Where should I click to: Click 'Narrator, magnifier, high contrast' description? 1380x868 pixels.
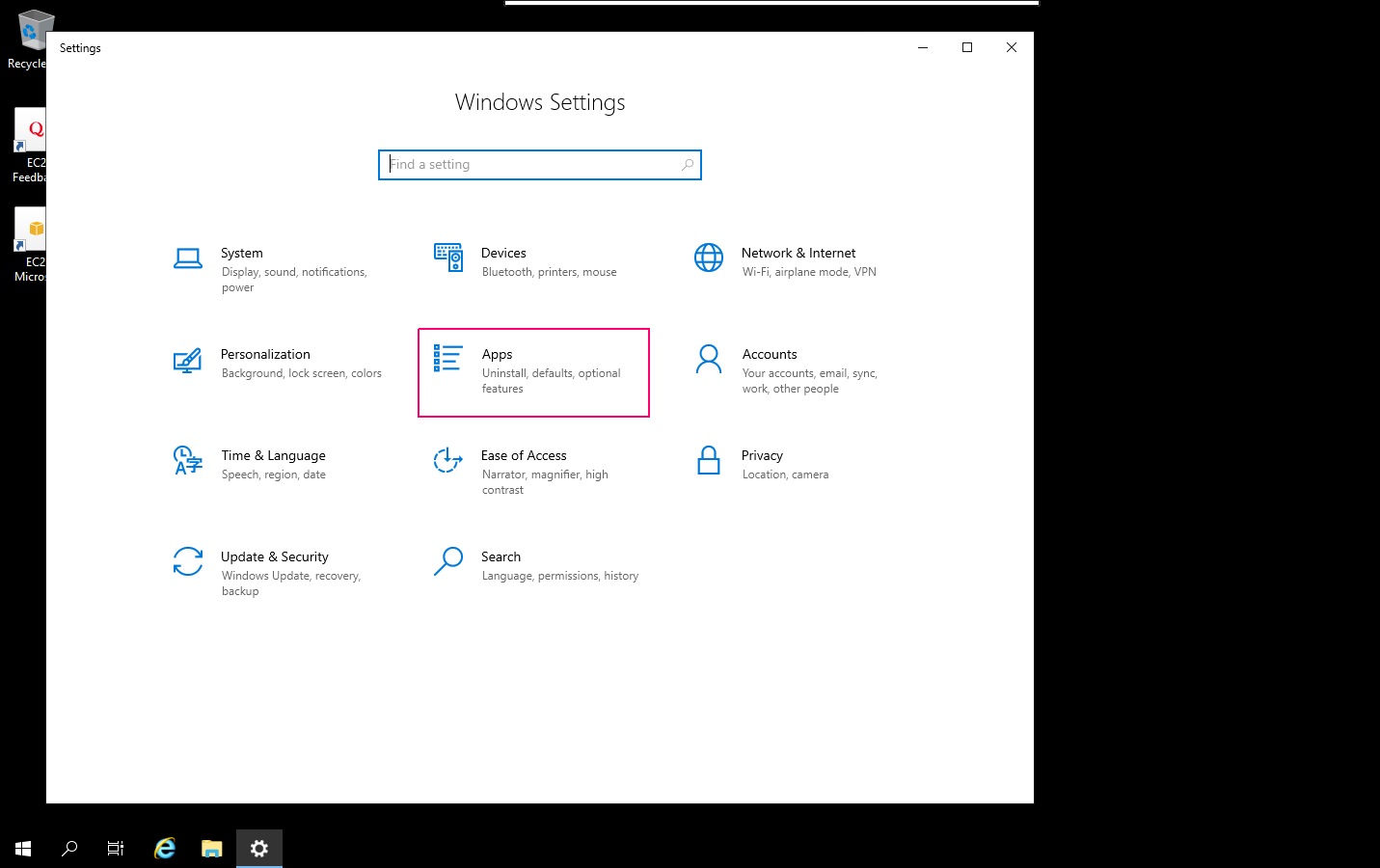545,482
